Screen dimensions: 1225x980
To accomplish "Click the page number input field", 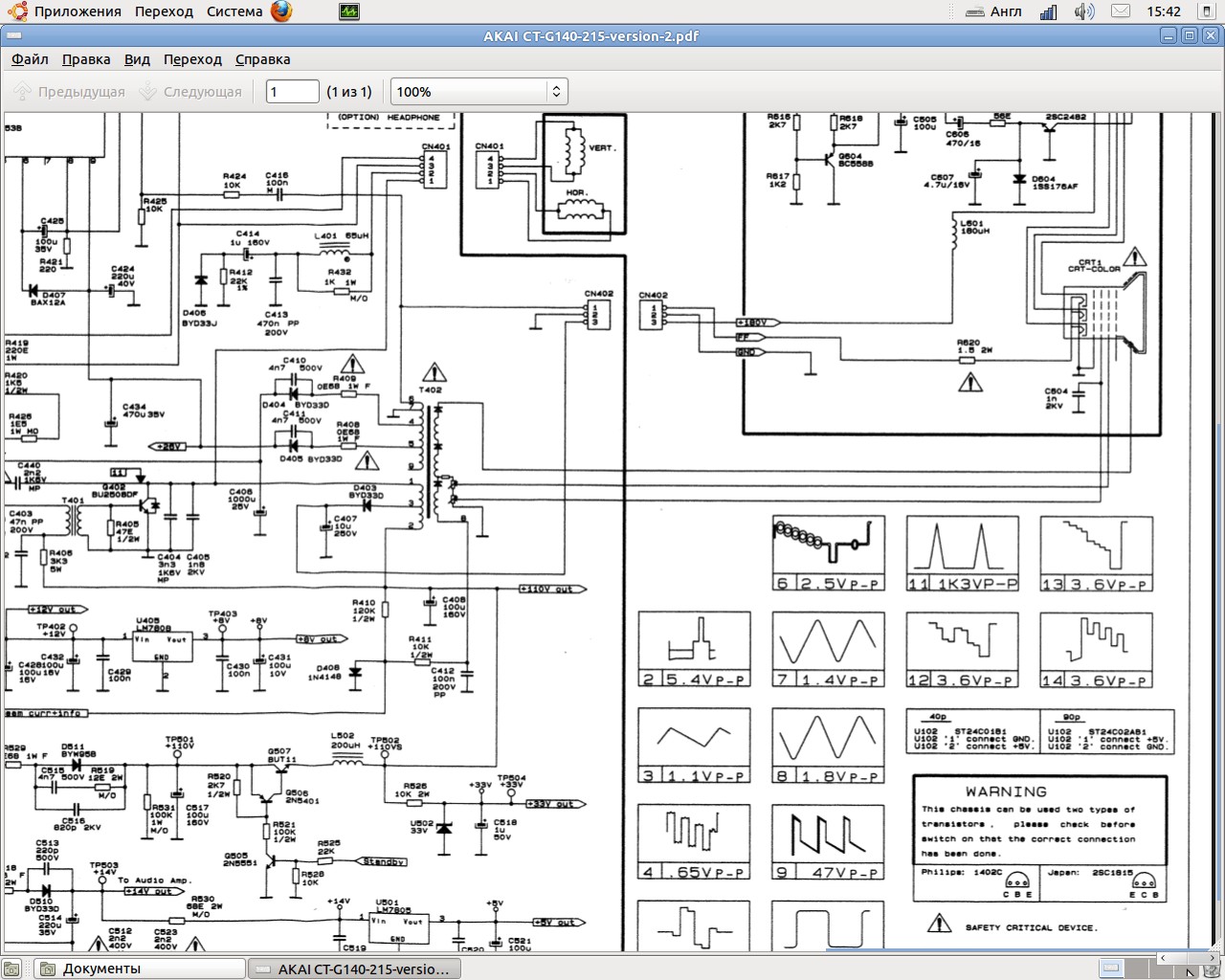I will 291,92.
